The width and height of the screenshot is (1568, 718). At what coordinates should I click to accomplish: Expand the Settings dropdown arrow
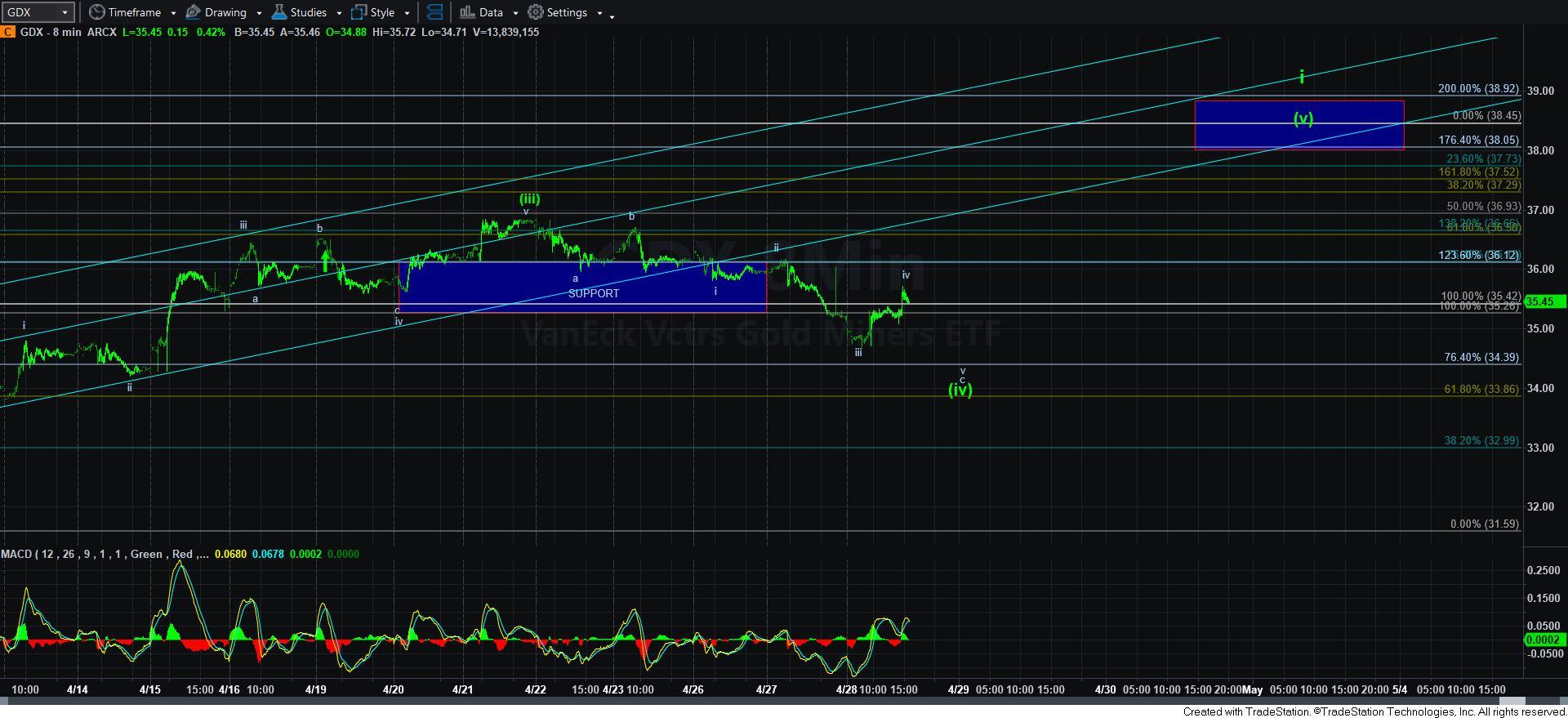(x=599, y=13)
